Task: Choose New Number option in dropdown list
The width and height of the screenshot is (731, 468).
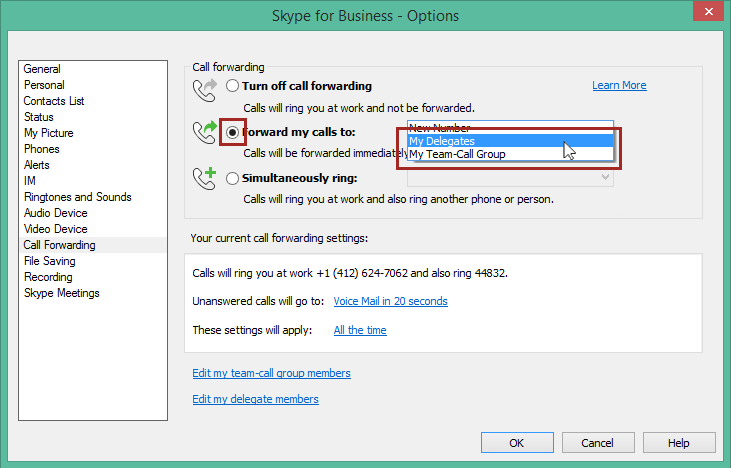Action: coord(510,128)
